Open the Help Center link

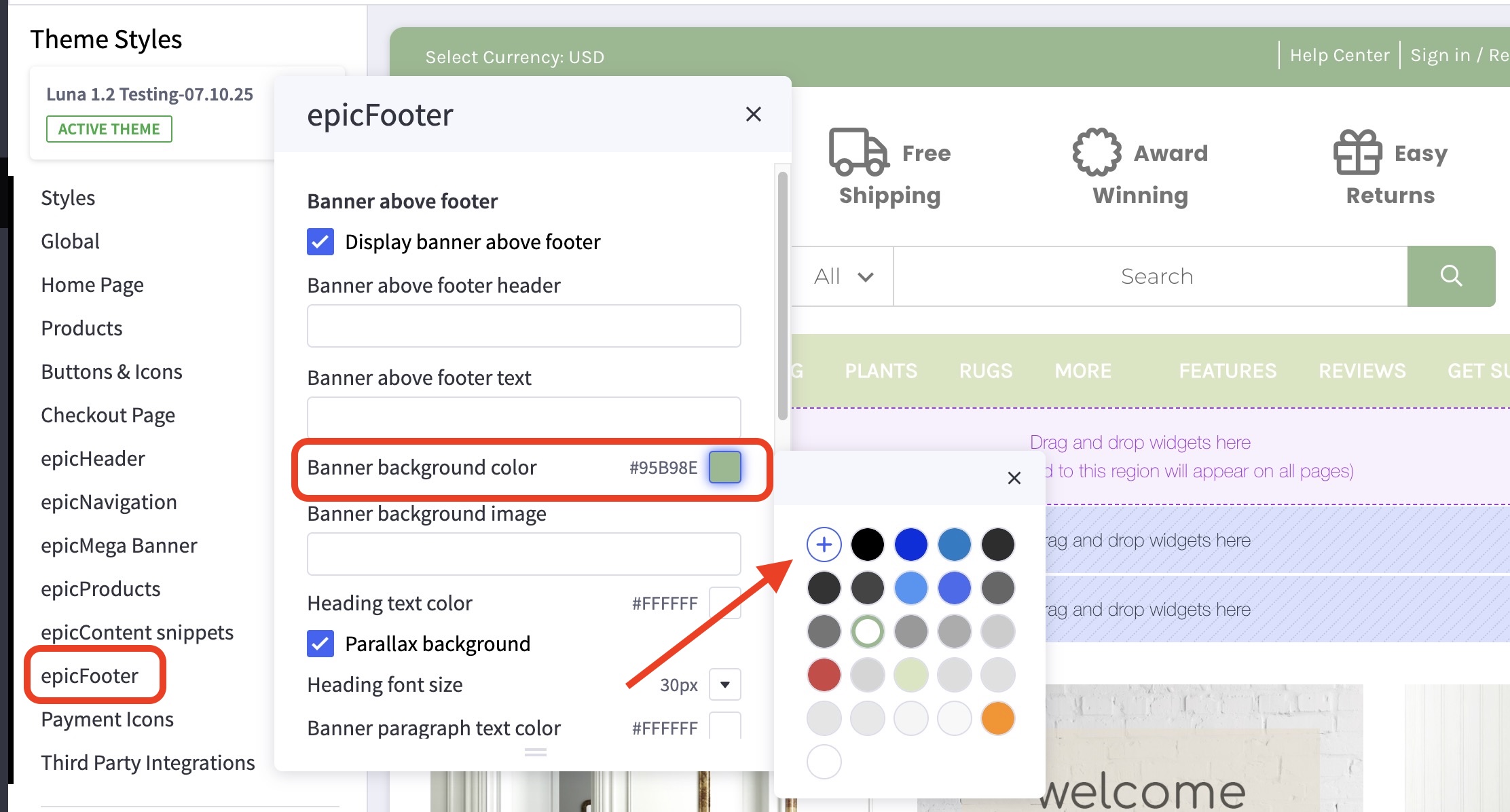(1339, 54)
